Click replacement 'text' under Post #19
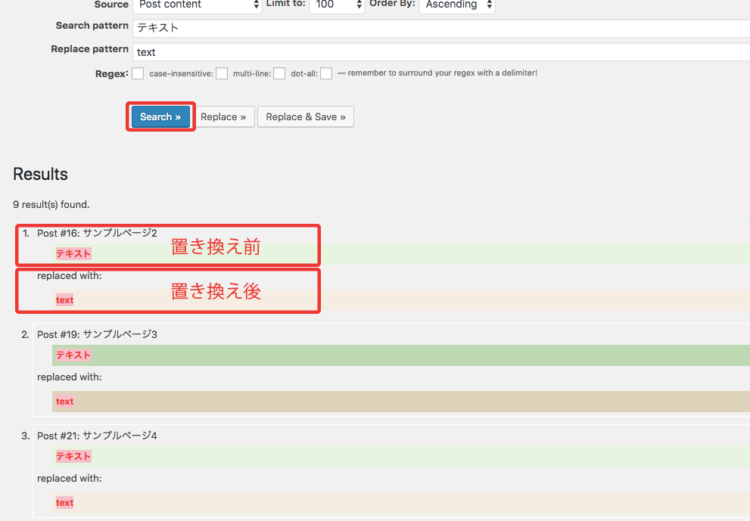Viewport: 750px width, 521px height. pyautogui.click(x=65, y=401)
